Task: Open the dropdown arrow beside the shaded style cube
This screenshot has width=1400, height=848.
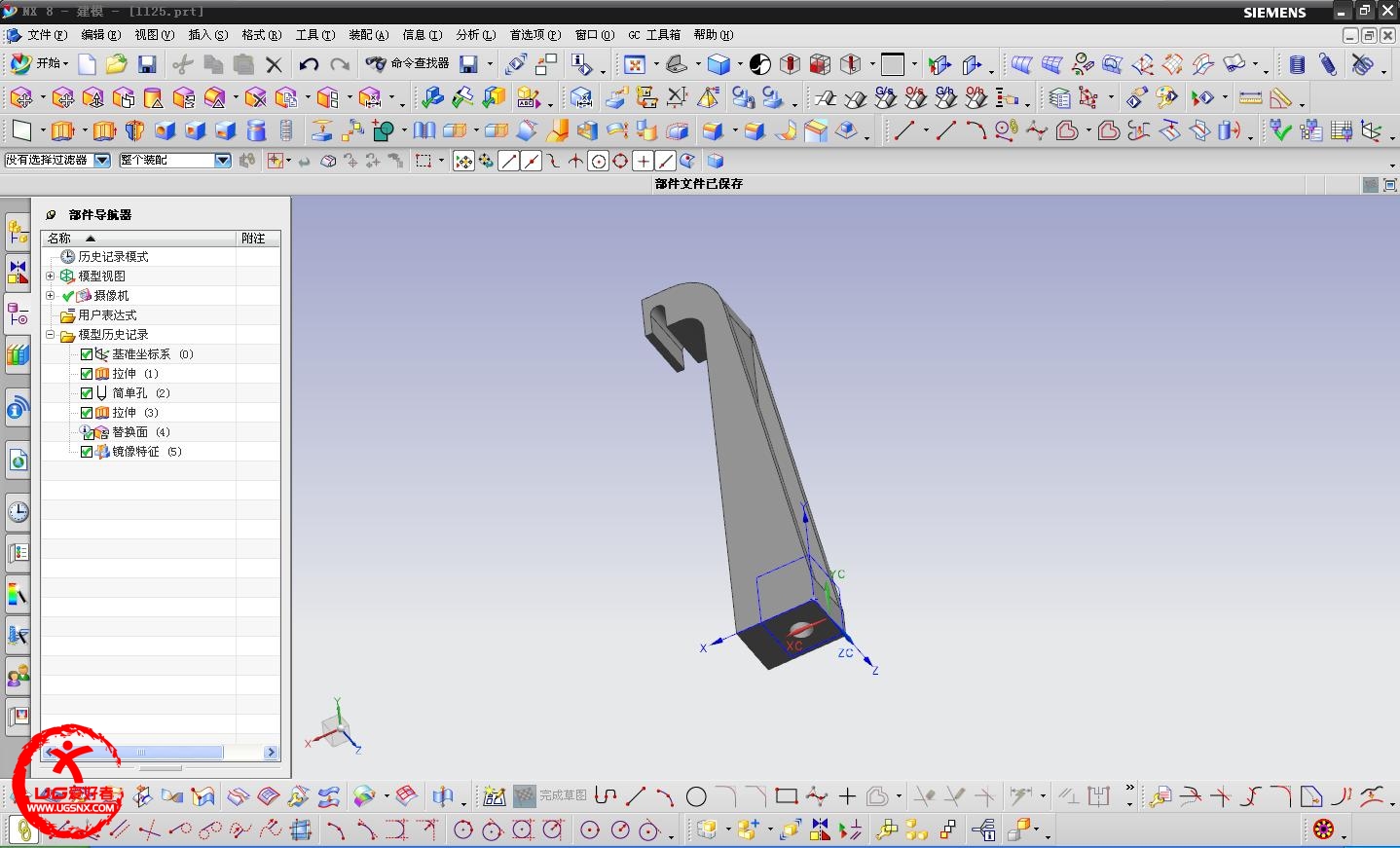Action: [x=739, y=65]
